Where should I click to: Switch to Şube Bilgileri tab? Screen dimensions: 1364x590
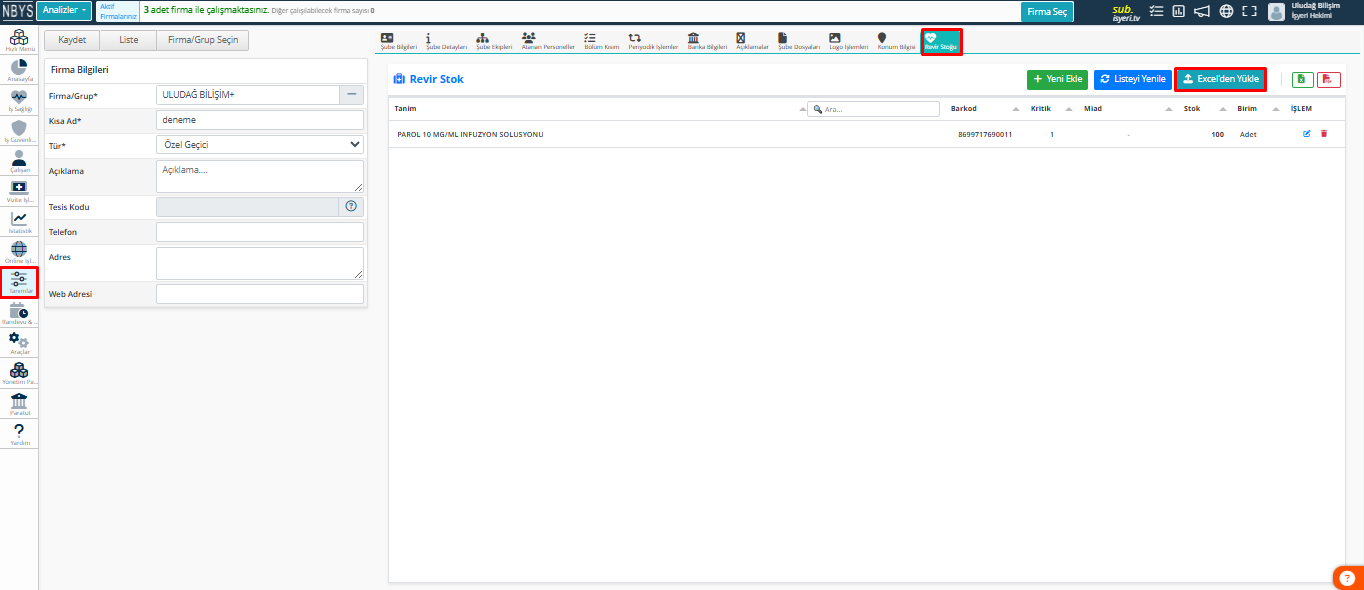(399, 41)
